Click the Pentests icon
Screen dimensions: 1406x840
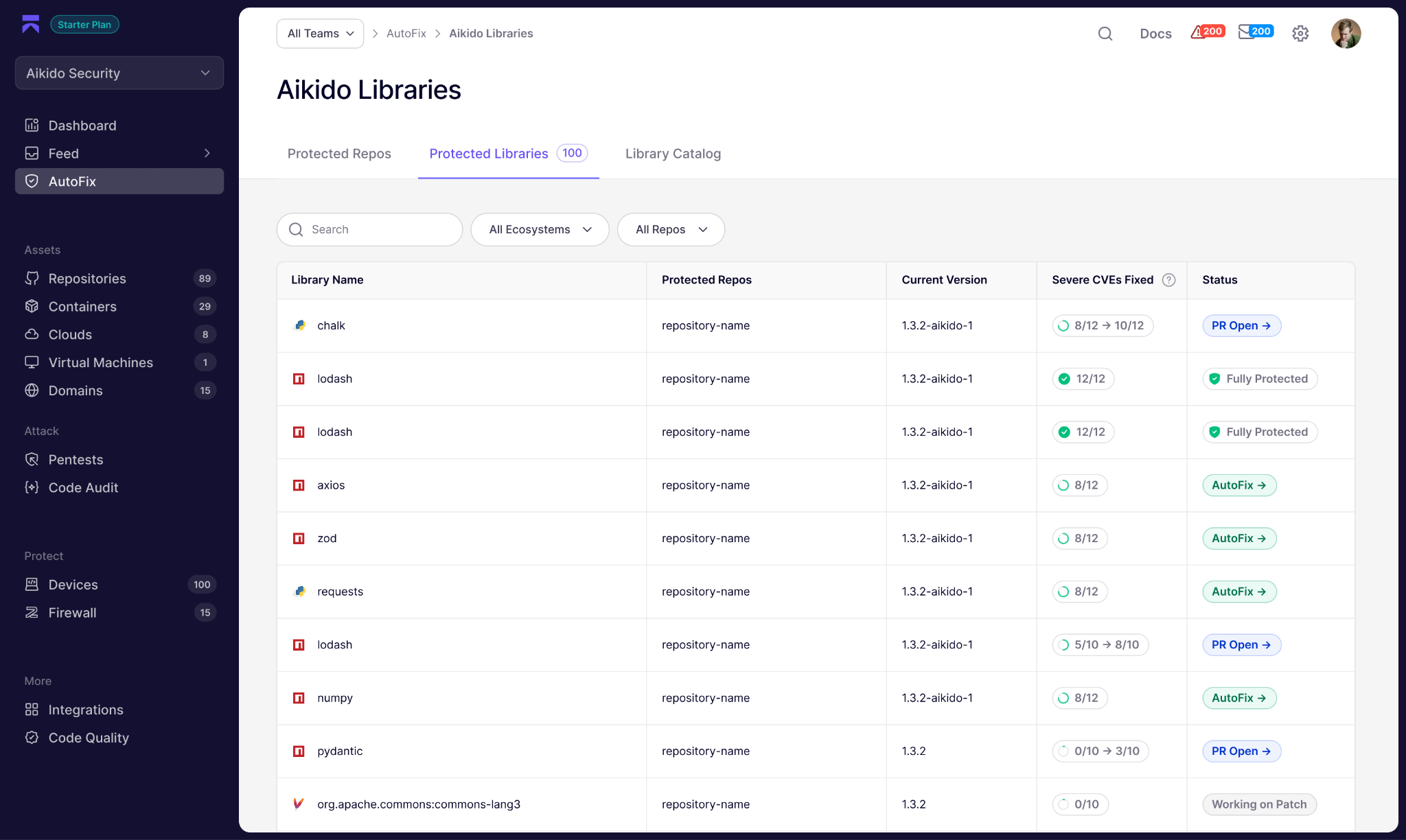pyautogui.click(x=32, y=459)
